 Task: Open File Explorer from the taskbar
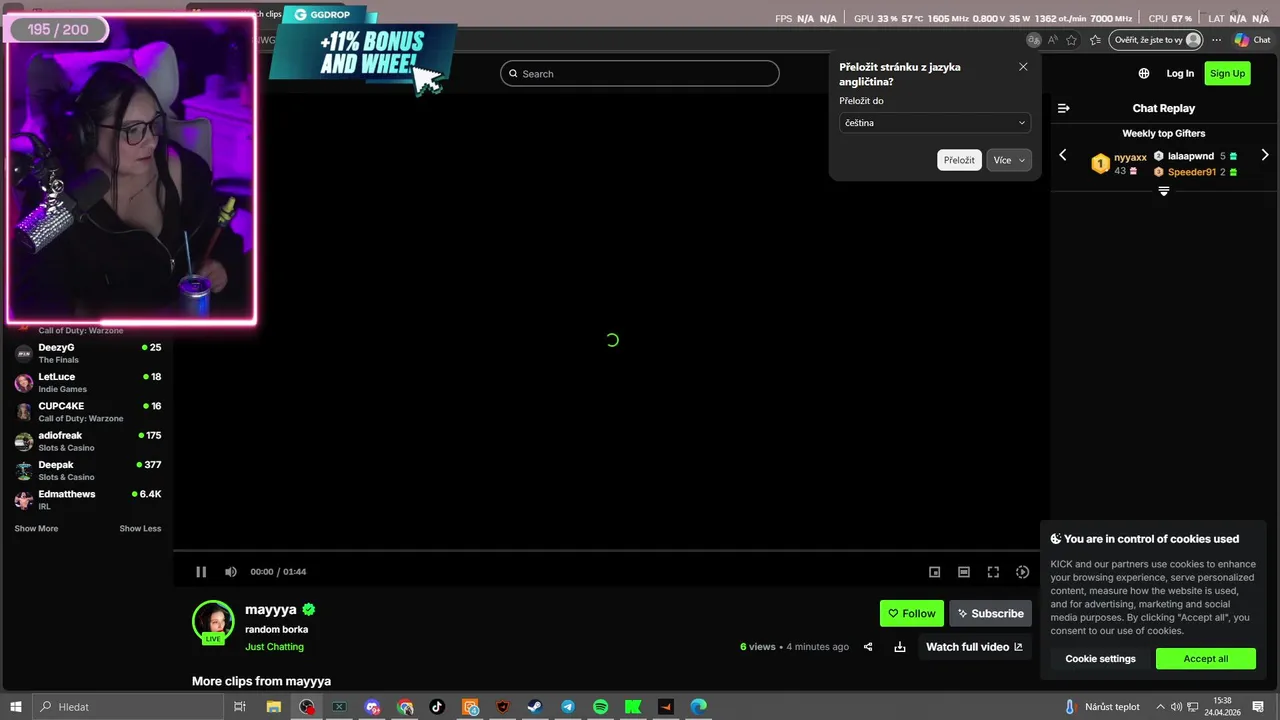273,707
